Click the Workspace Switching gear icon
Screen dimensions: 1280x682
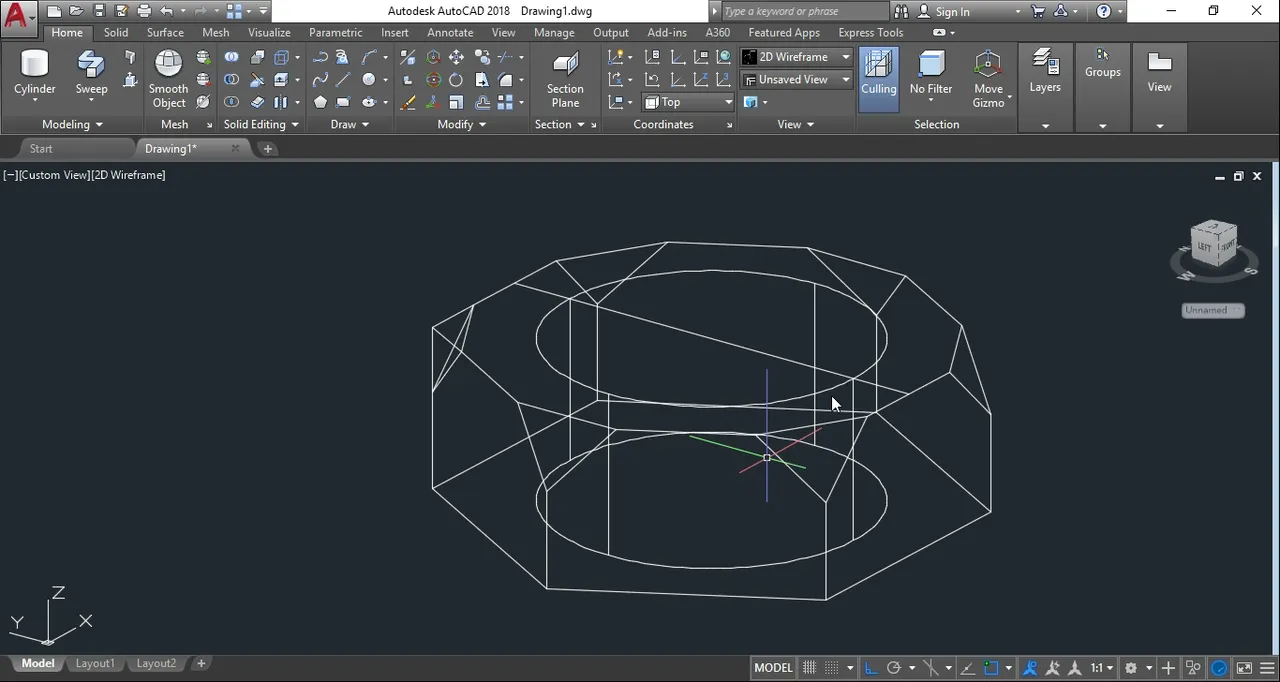(1131, 668)
